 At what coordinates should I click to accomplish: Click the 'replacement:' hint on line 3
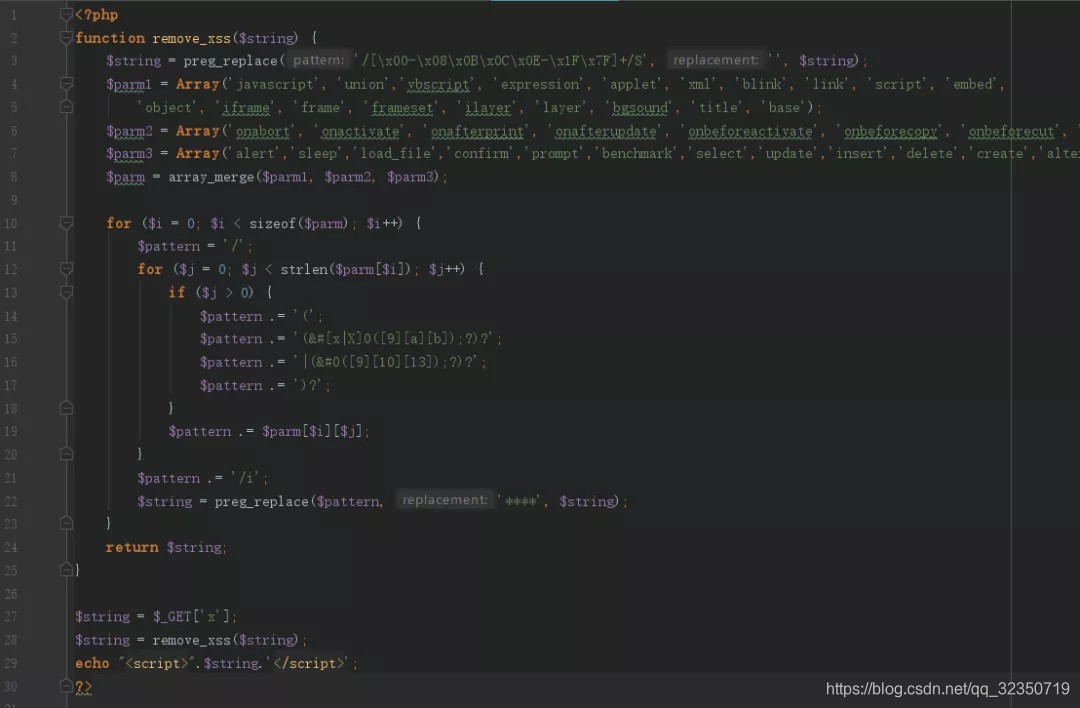click(x=716, y=60)
